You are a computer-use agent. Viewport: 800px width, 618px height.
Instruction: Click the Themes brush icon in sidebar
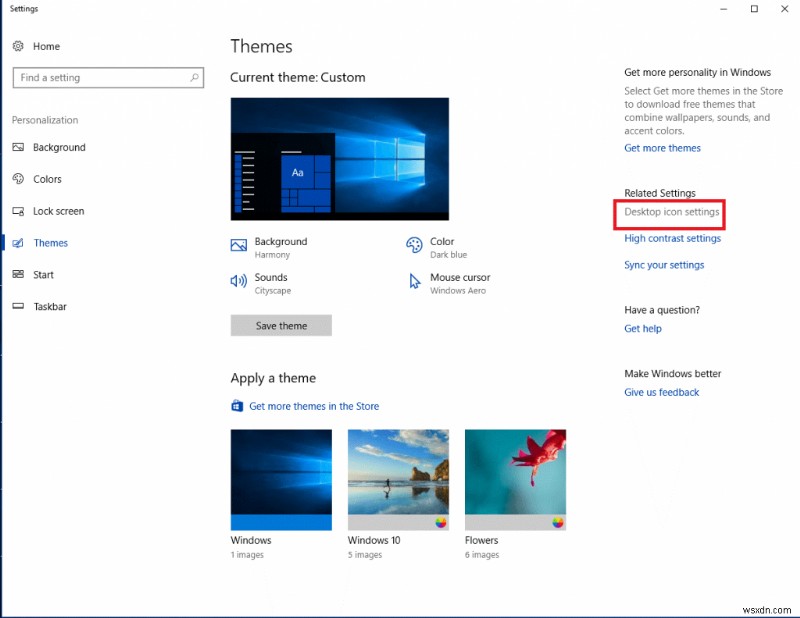click(x=18, y=243)
